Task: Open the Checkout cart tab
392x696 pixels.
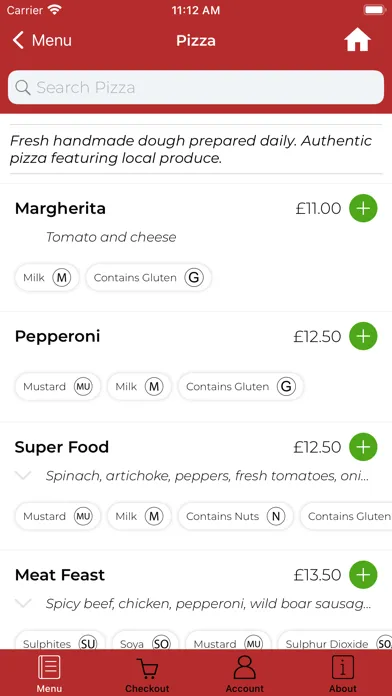Action: (x=147, y=675)
